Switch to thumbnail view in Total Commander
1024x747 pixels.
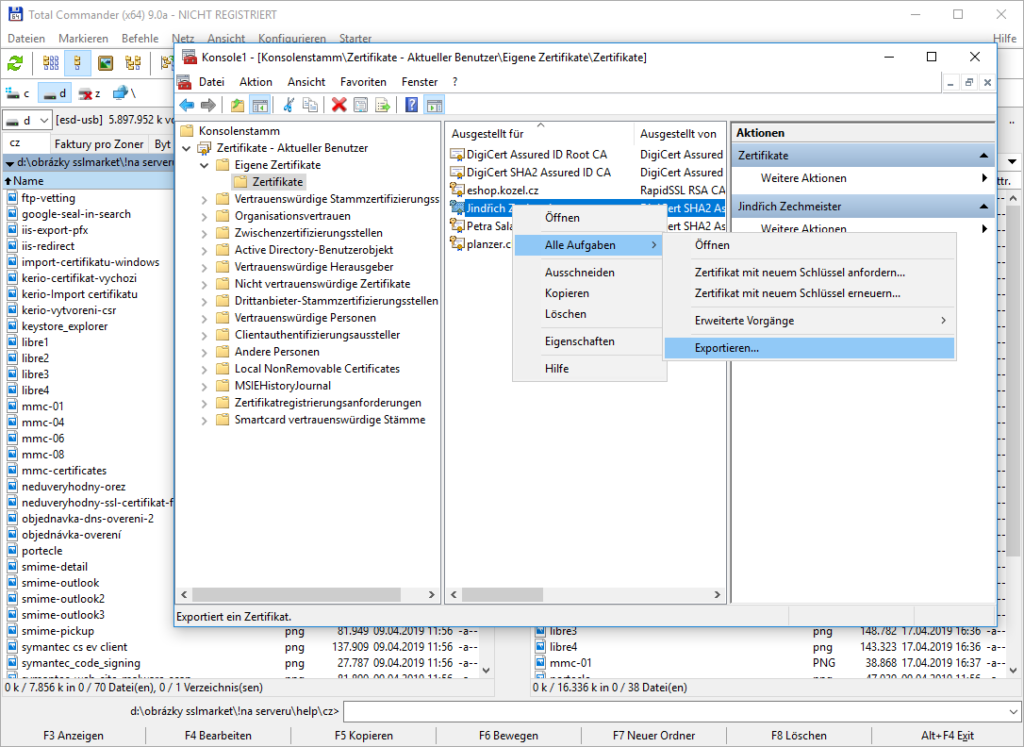coord(105,64)
